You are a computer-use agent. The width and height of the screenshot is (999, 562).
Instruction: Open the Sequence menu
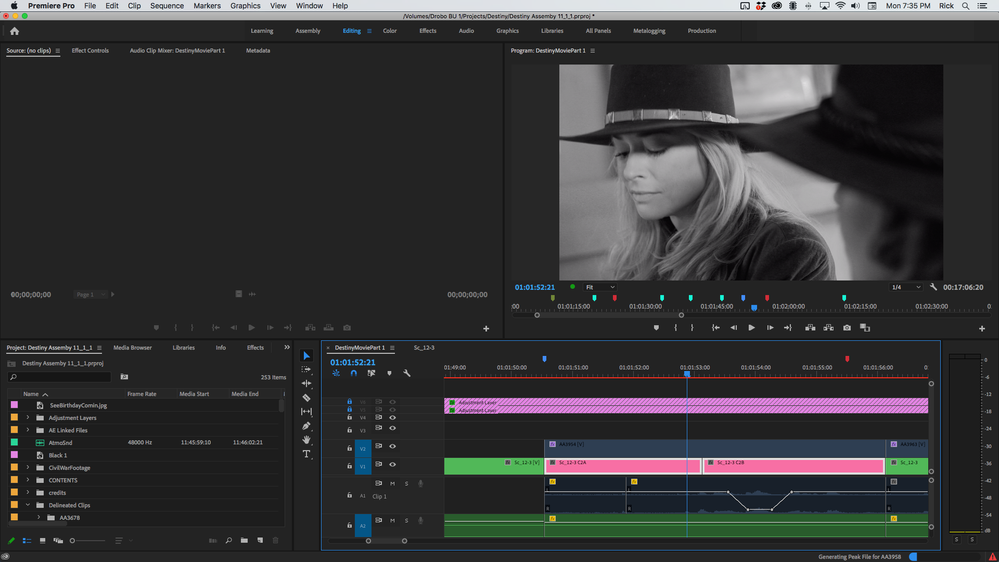tap(166, 6)
